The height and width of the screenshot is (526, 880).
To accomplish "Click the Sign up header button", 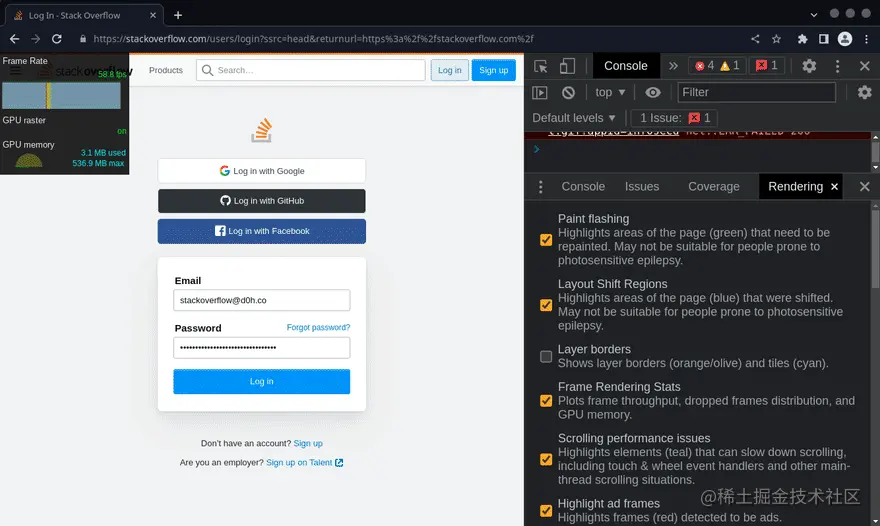I will [x=493, y=70].
